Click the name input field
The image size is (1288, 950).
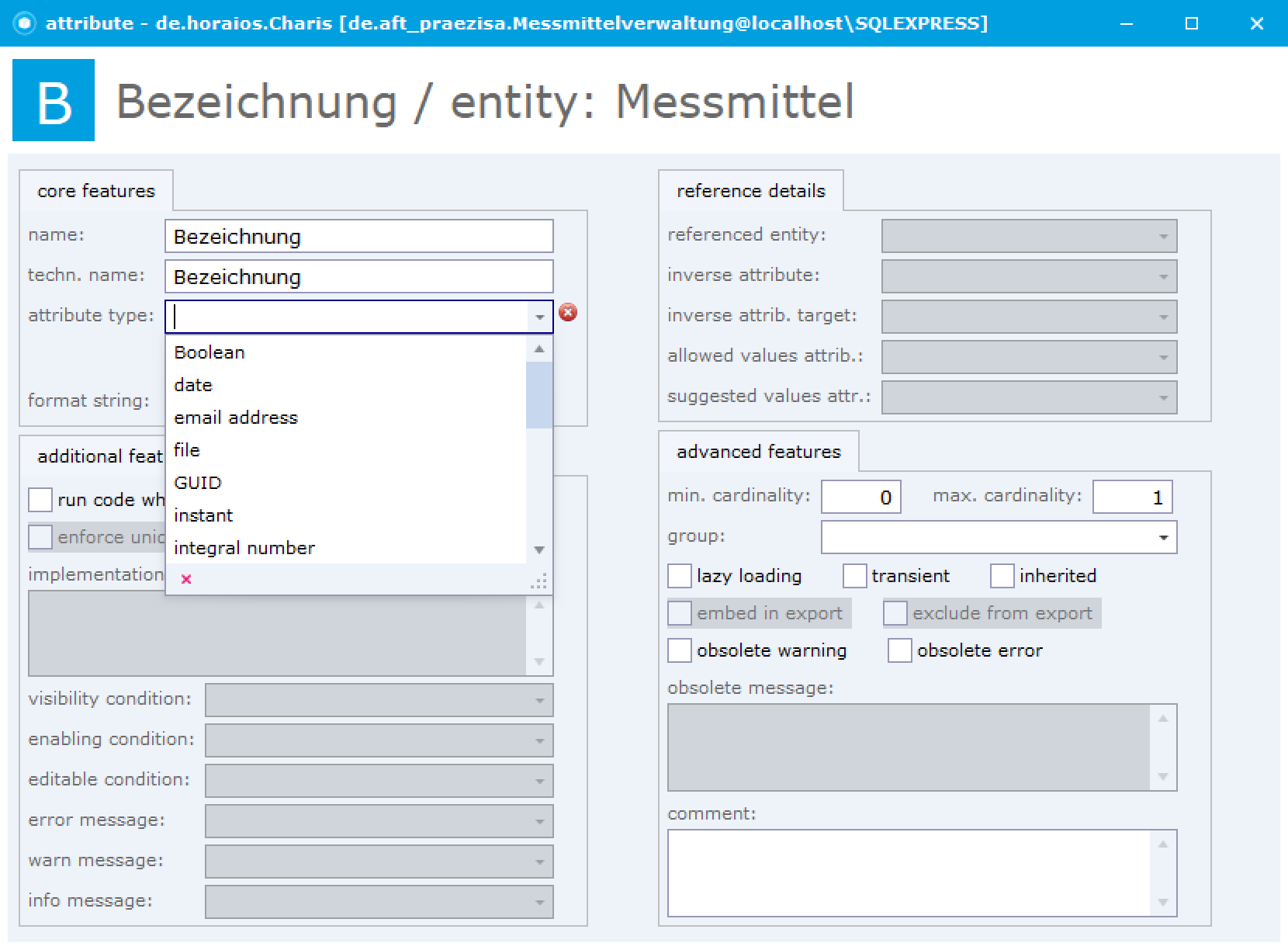[358, 236]
